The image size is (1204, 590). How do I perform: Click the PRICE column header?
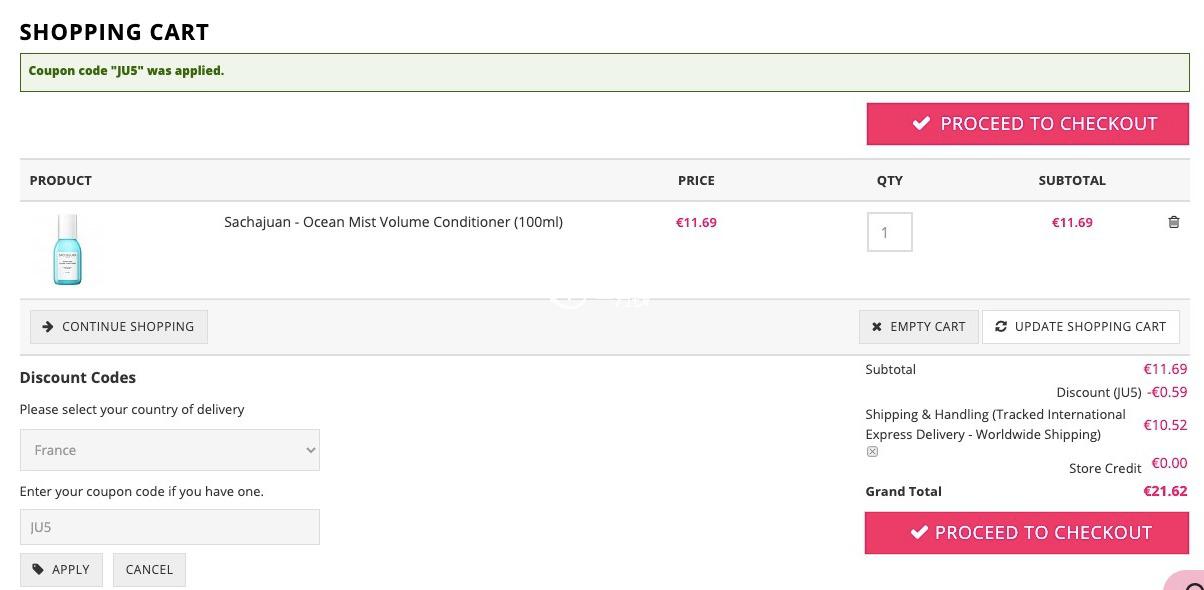pos(696,181)
